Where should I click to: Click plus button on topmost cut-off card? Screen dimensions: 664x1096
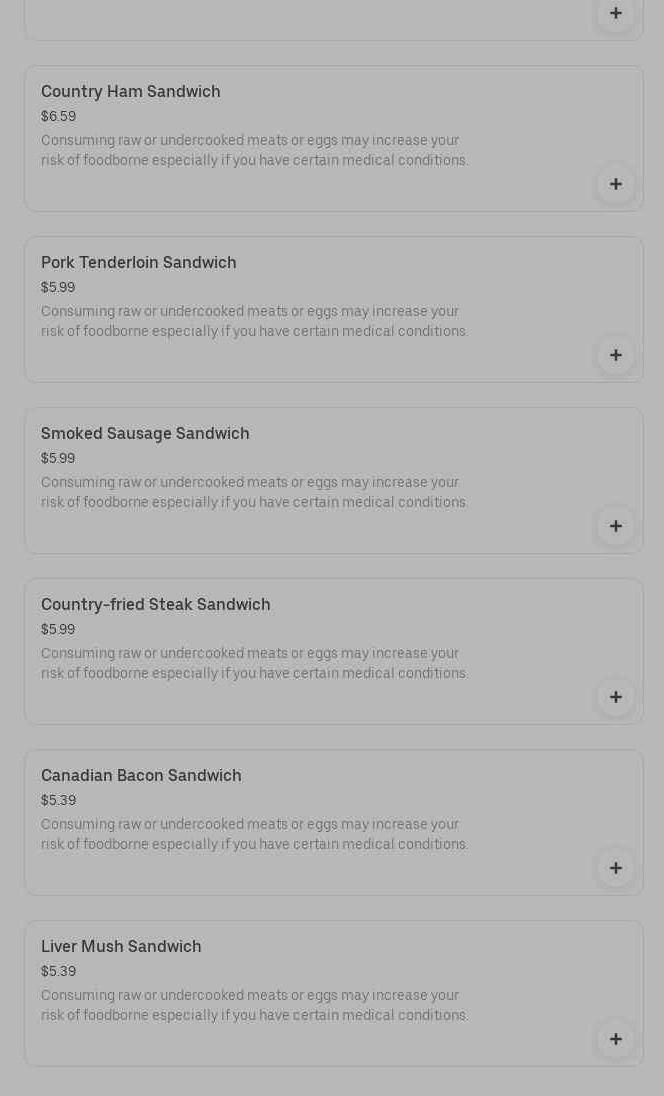[615, 13]
